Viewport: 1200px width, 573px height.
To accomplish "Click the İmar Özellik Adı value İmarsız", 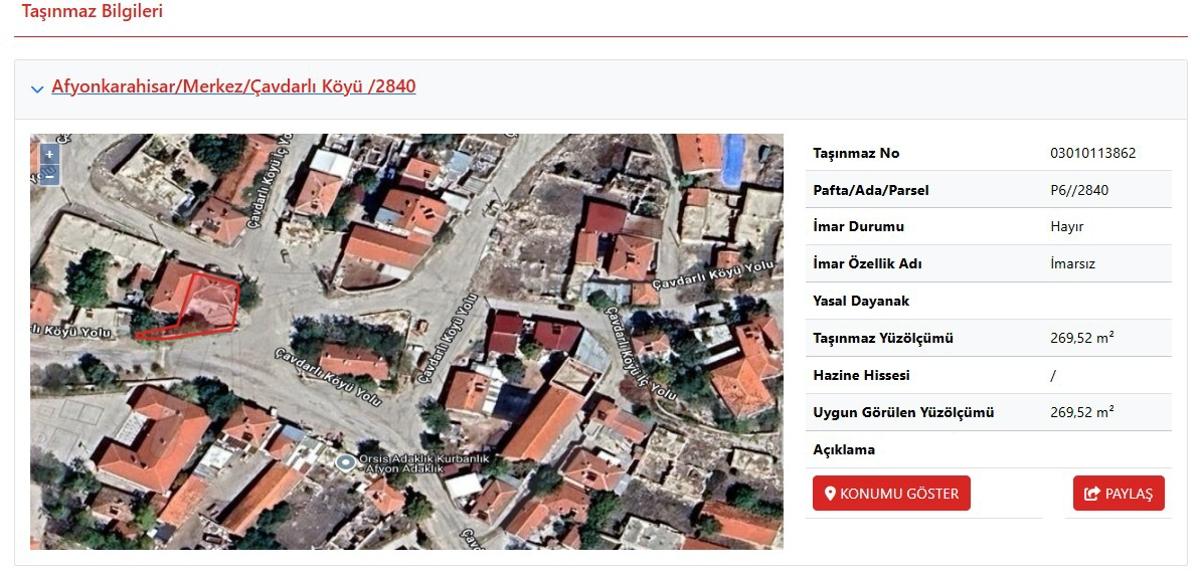I will pos(1073,264).
